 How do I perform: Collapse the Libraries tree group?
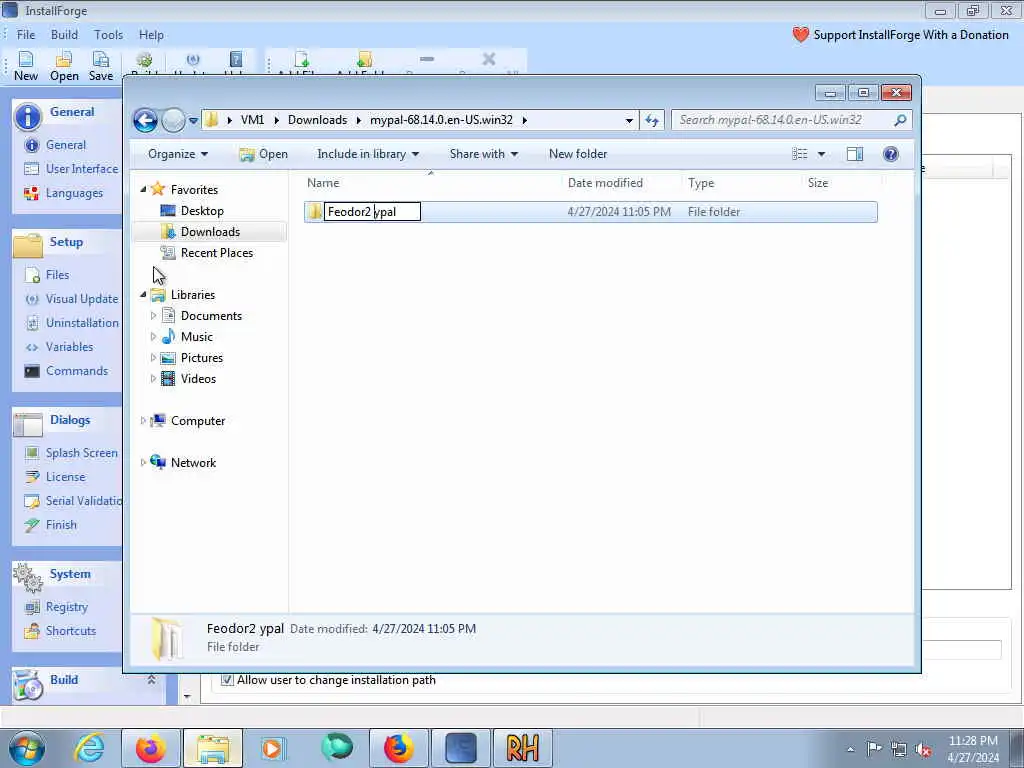click(x=143, y=295)
